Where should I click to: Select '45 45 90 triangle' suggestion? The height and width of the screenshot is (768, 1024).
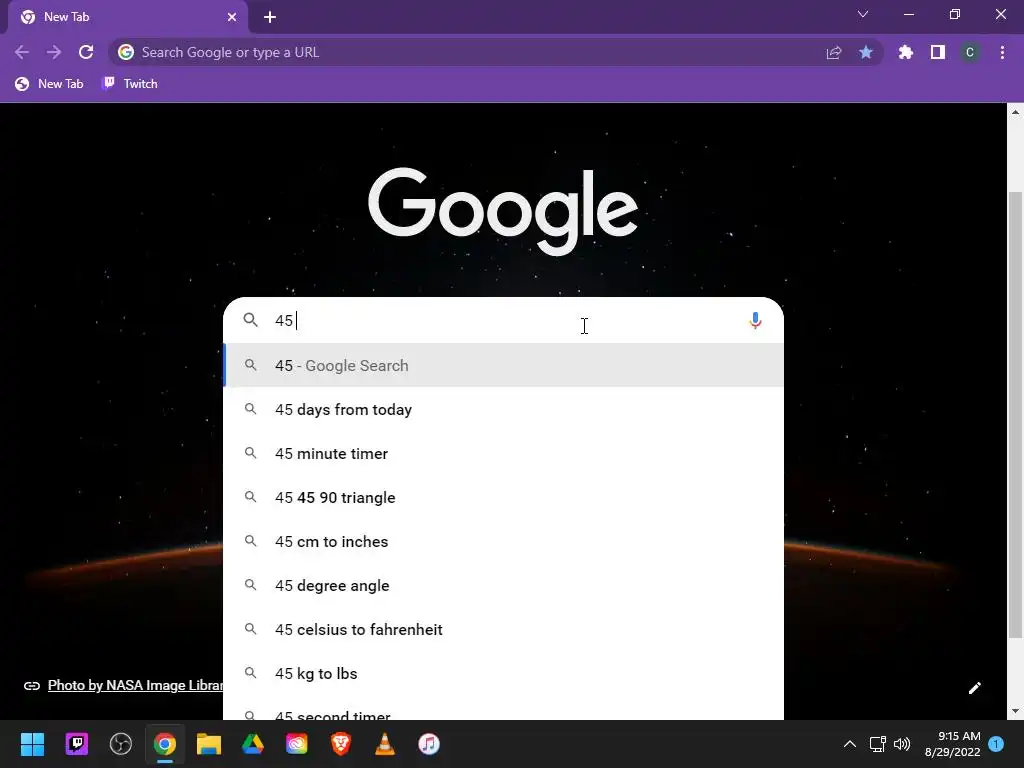pos(503,498)
